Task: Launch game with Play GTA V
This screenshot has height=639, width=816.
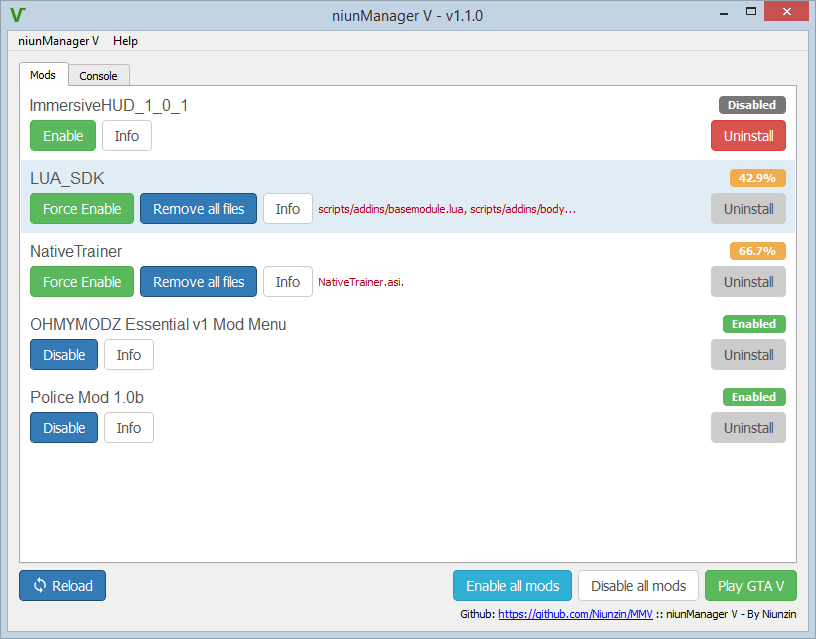Action: click(750, 586)
